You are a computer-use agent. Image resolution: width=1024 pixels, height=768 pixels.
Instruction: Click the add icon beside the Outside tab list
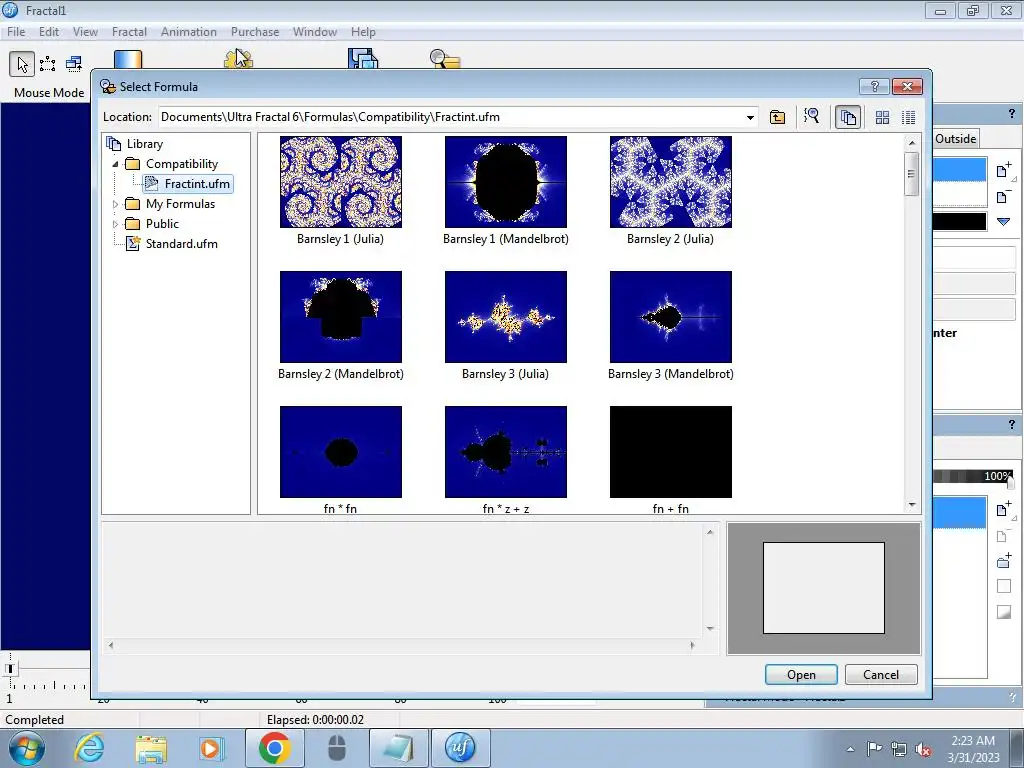[x=1004, y=171]
